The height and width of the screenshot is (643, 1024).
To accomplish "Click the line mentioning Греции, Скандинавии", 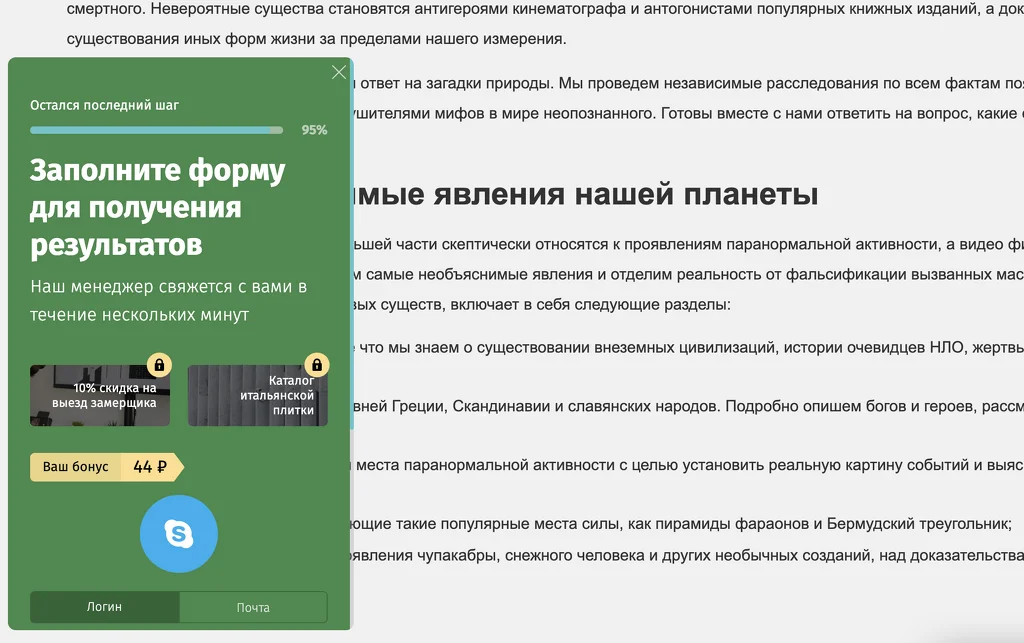I will tap(688, 406).
